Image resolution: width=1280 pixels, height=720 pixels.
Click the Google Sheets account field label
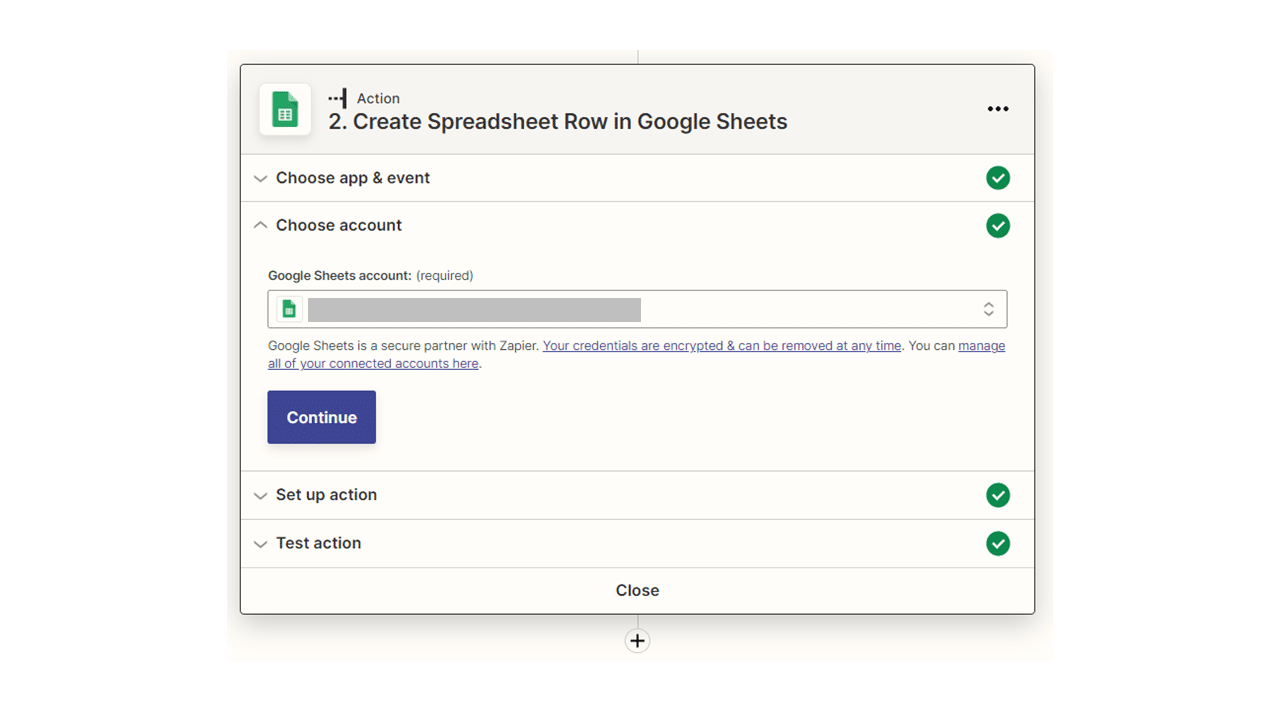coord(340,275)
